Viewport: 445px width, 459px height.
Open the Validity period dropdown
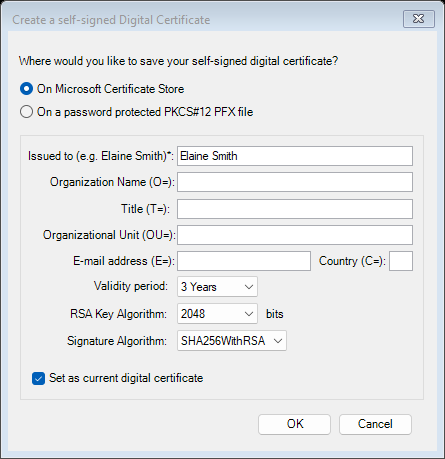(217, 287)
